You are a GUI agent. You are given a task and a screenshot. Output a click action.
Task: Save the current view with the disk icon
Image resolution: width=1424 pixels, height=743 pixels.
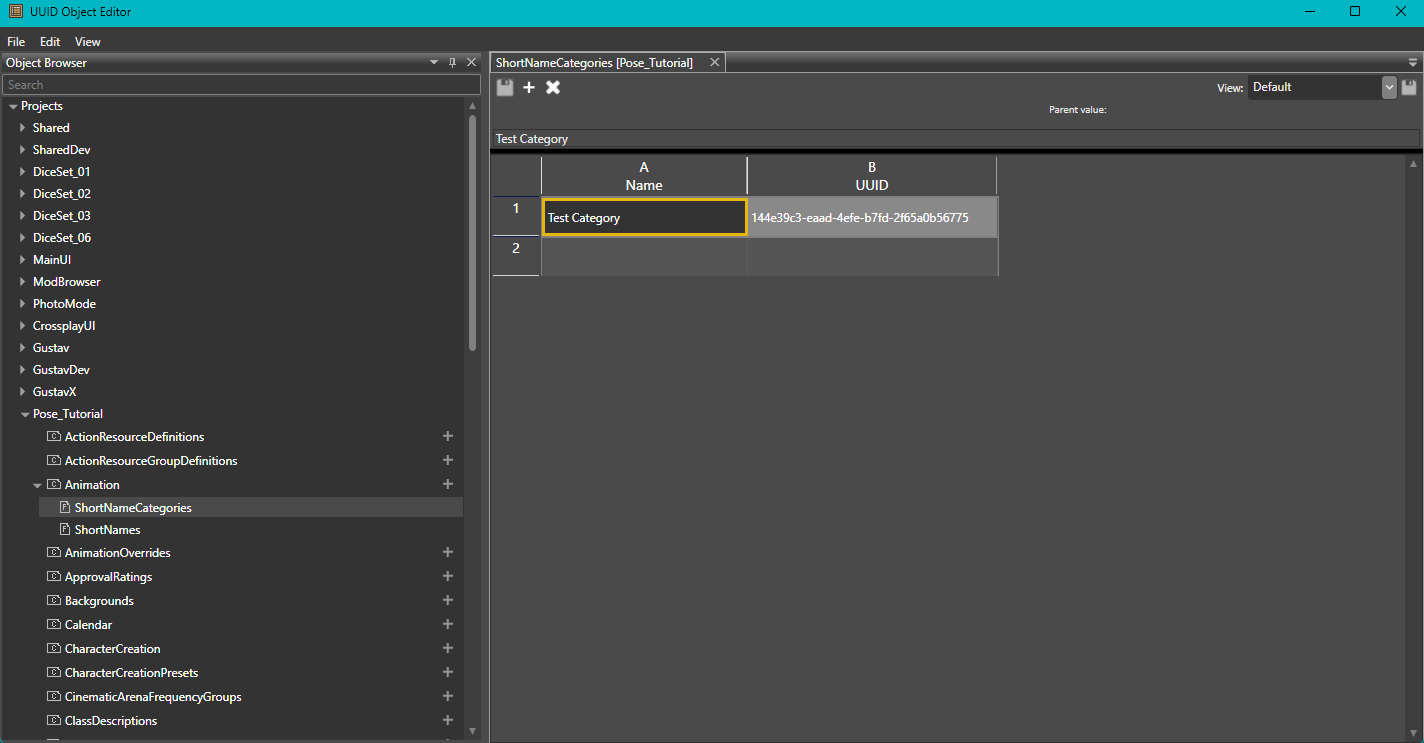point(1410,87)
